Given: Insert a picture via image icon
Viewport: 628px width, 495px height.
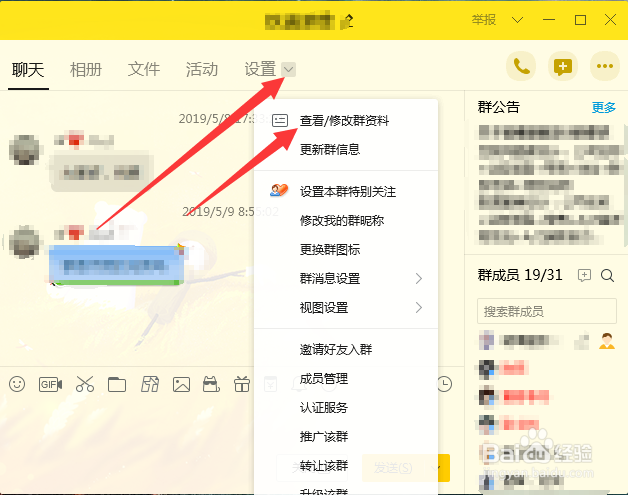Looking at the screenshot, I should (x=181, y=384).
